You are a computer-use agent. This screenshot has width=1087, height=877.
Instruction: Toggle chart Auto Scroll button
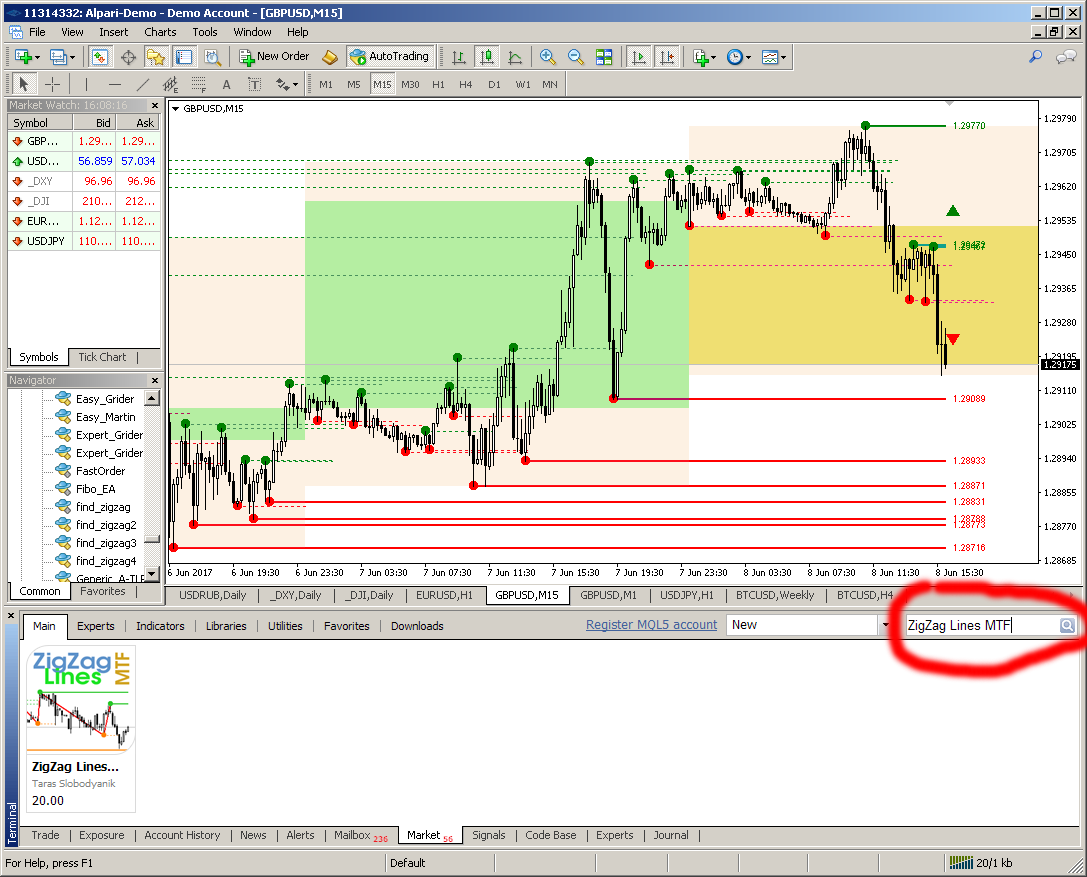(x=639, y=57)
